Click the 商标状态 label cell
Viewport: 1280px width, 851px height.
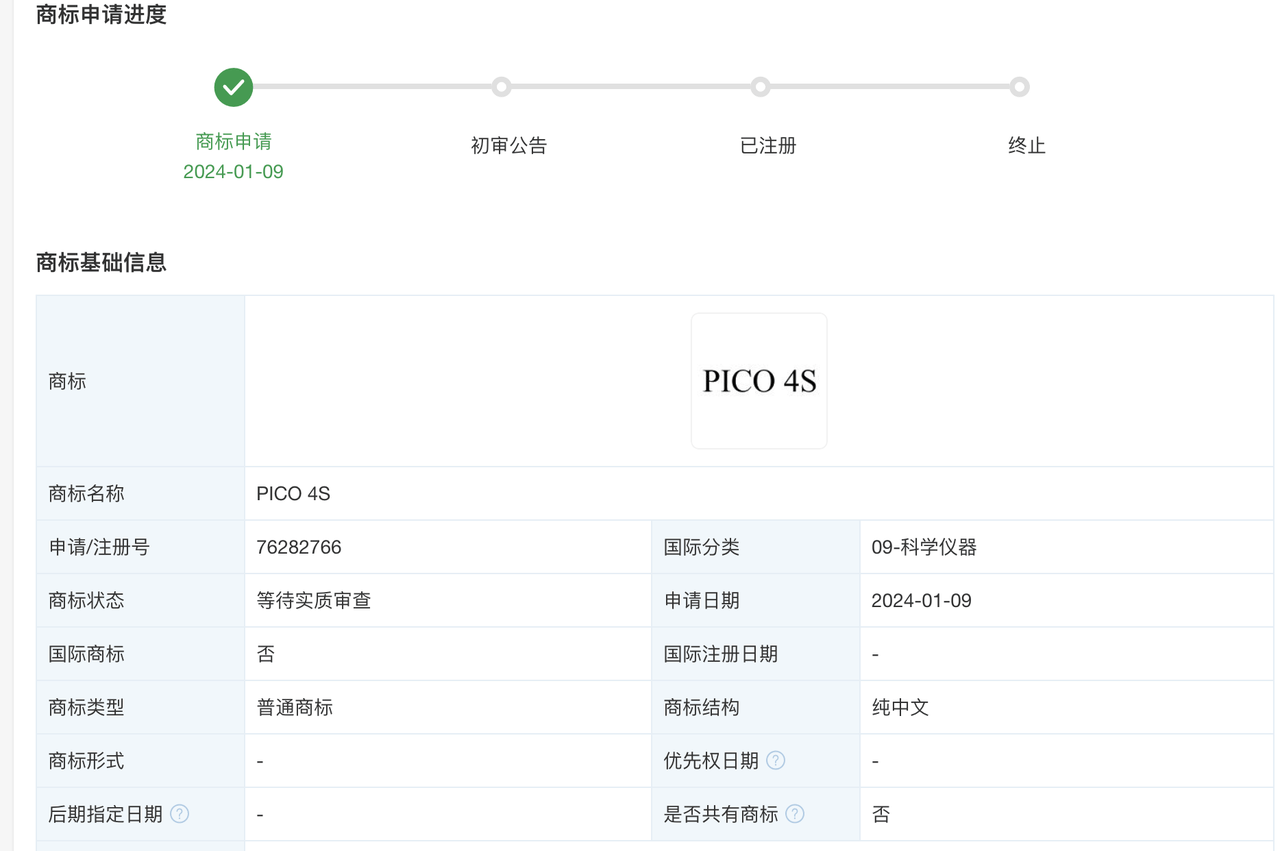(141, 601)
